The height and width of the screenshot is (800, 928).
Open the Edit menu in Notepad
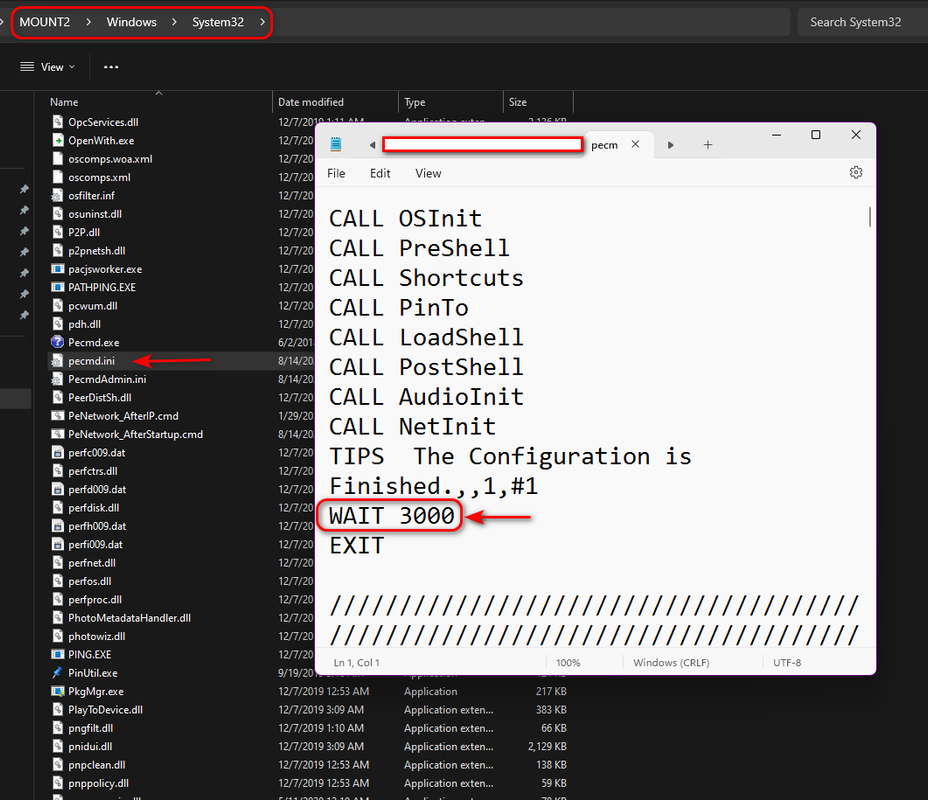(x=380, y=173)
